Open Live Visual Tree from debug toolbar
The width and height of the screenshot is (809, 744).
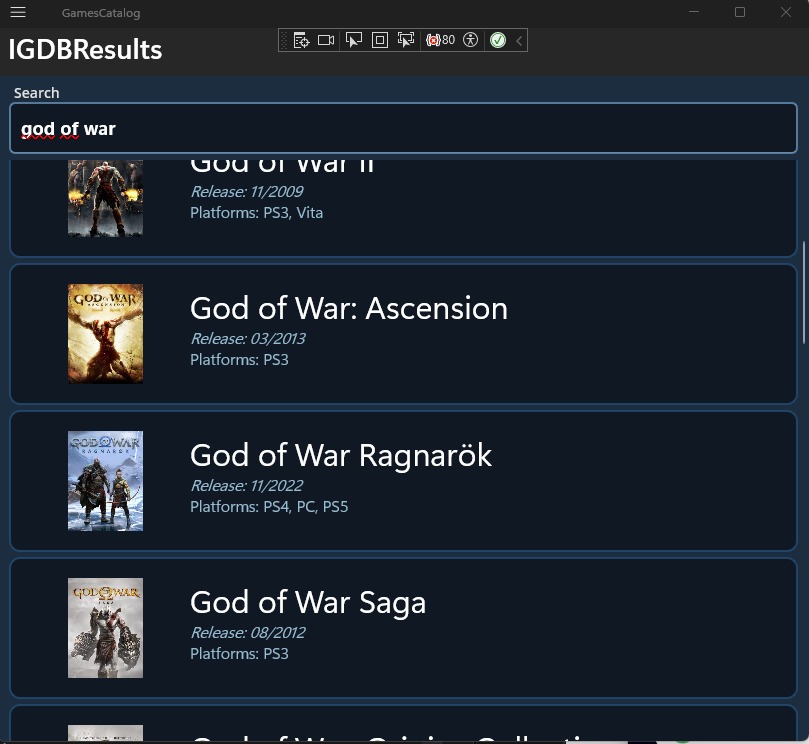click(301, 40)
